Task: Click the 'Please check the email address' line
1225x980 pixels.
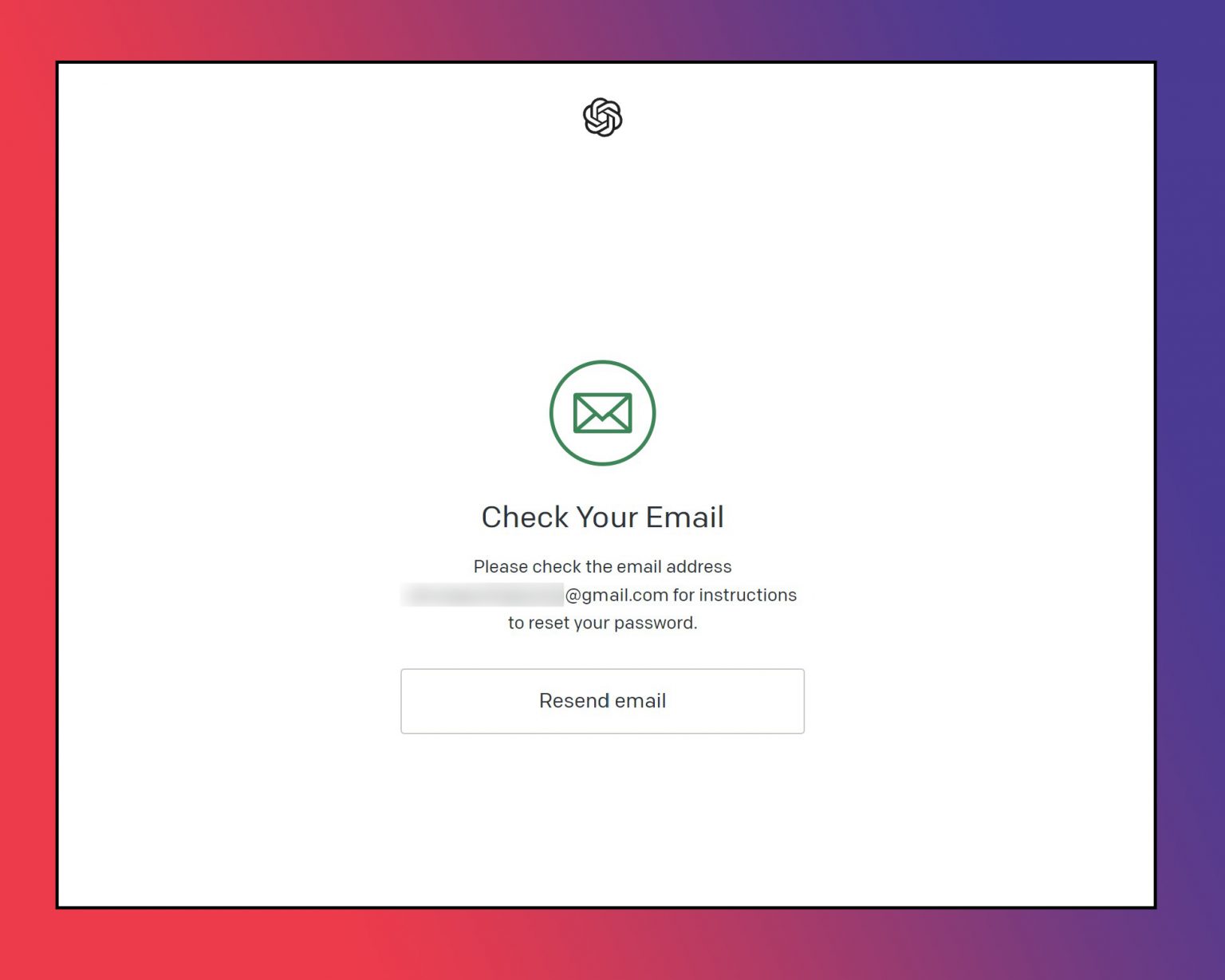Action: [602, 566]
